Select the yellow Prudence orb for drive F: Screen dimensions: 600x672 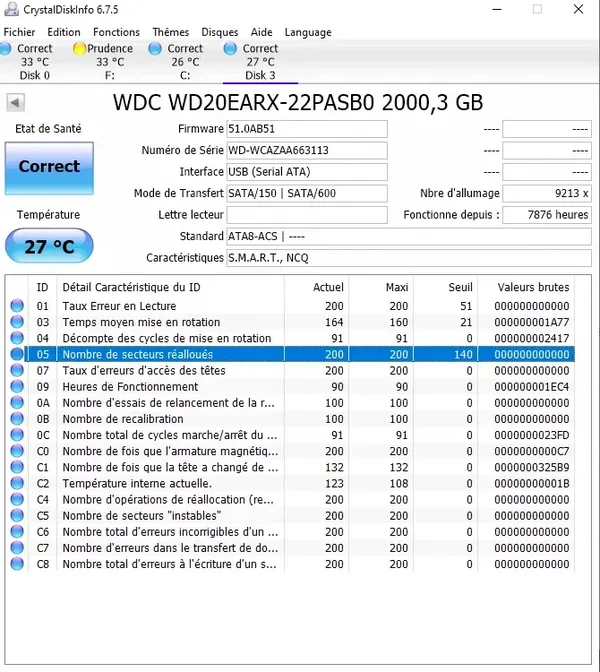[79, 48]
